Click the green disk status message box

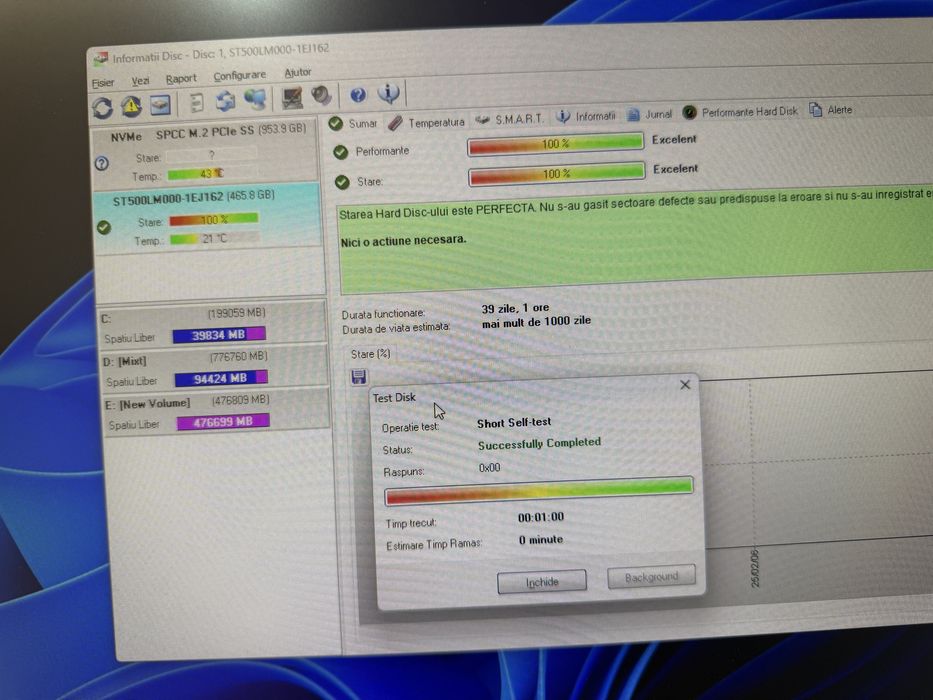pos(634,242)
